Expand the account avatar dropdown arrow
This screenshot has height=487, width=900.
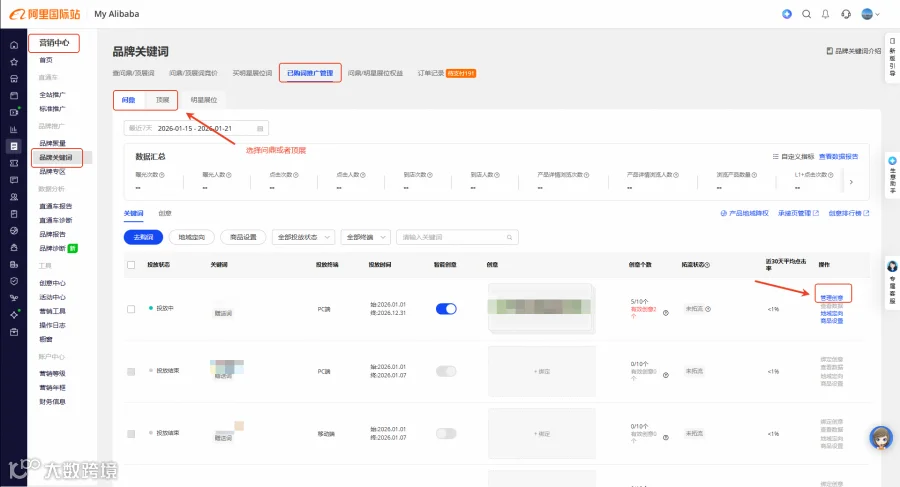click(877, 14)
